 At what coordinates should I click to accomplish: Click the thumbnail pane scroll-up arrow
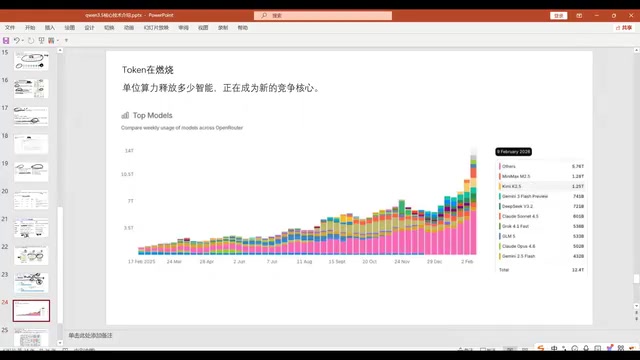(60, 51)
